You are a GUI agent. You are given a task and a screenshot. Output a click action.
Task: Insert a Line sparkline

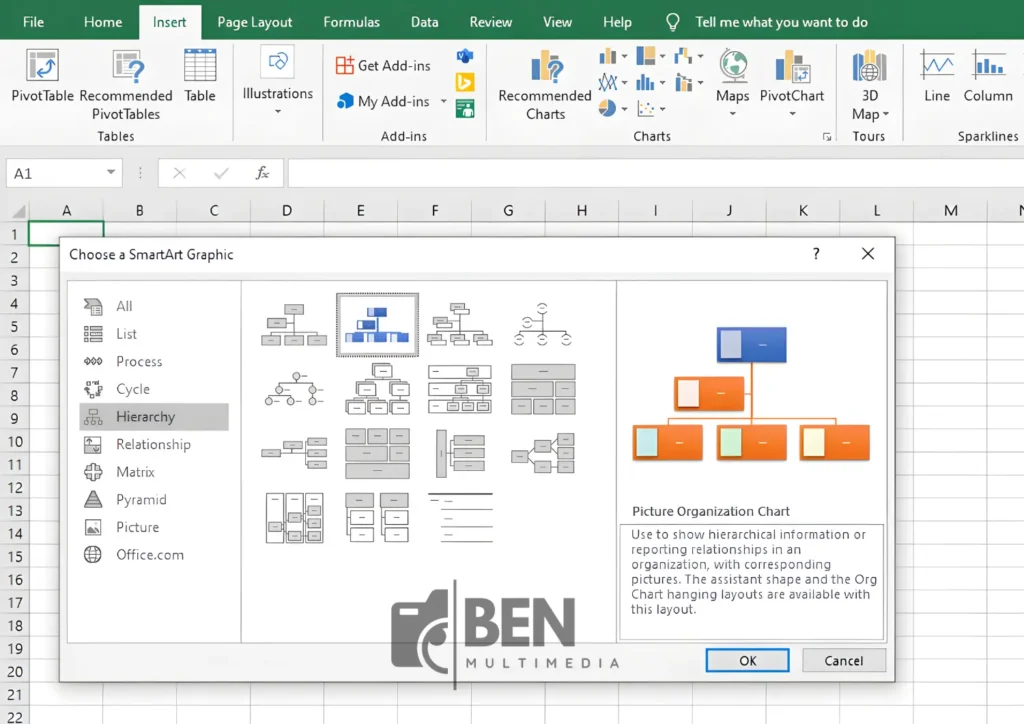[x=936, y=80]
